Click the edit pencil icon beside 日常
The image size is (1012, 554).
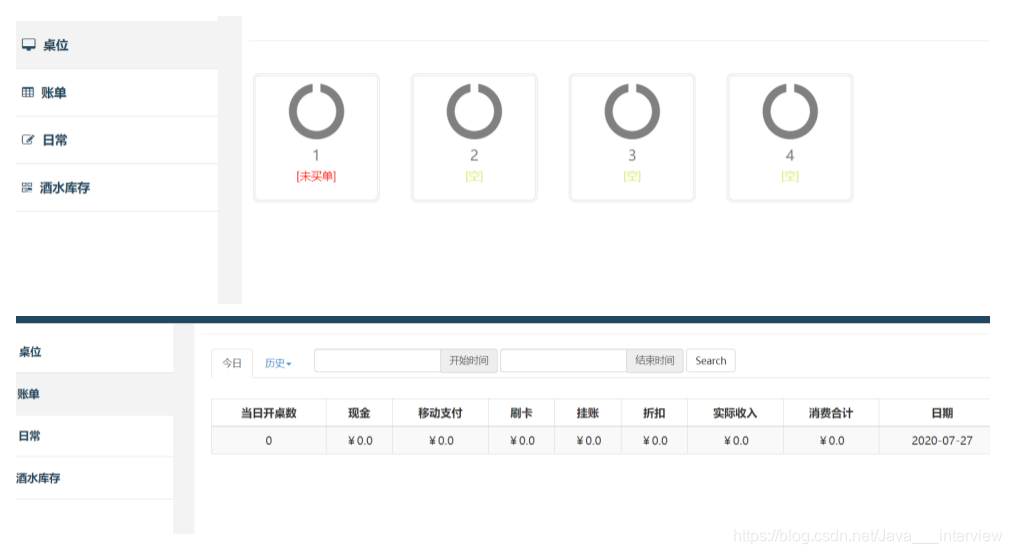28,139
